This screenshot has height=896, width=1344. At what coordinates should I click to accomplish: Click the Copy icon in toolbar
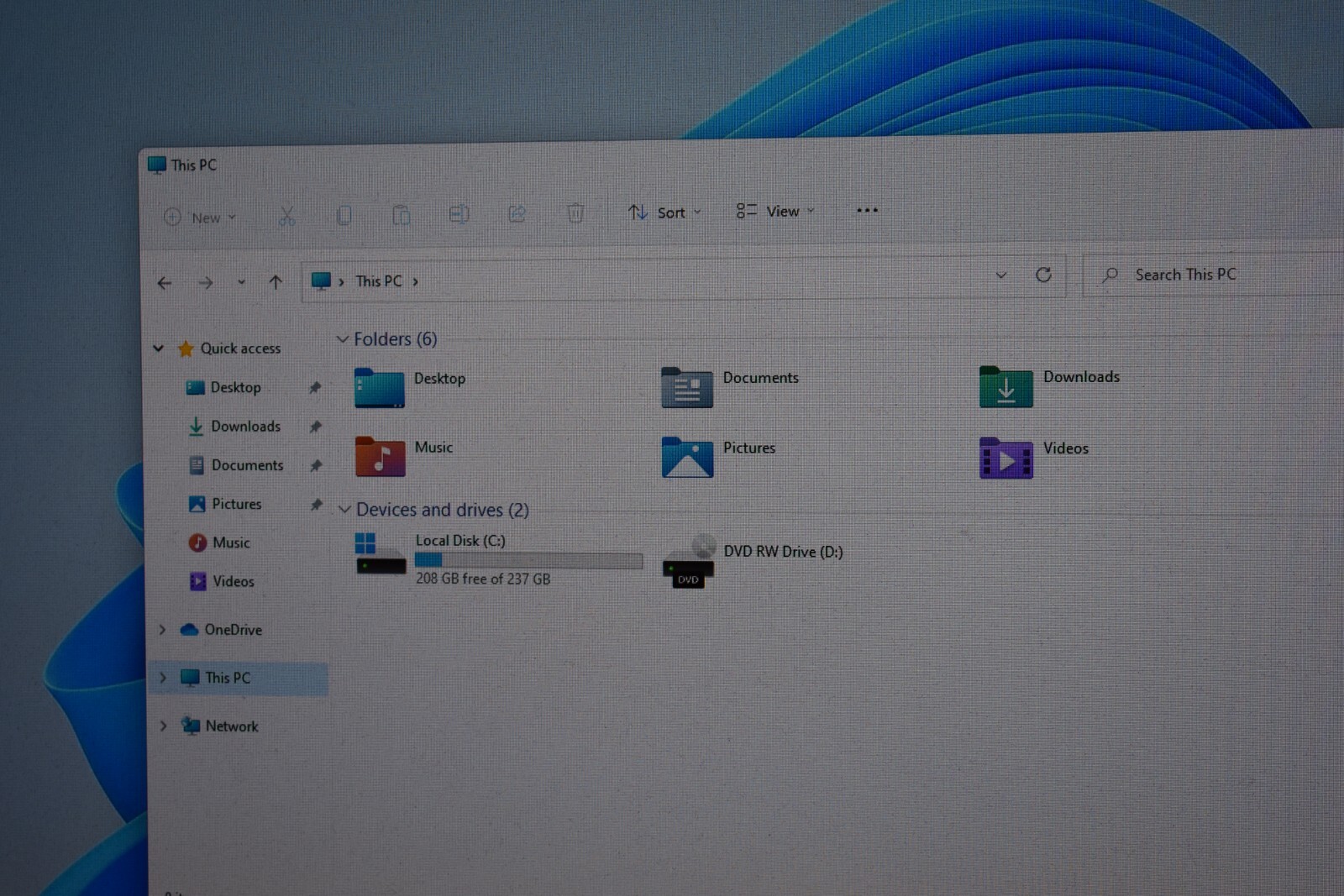pyautogui.click(x=344, y=216)
